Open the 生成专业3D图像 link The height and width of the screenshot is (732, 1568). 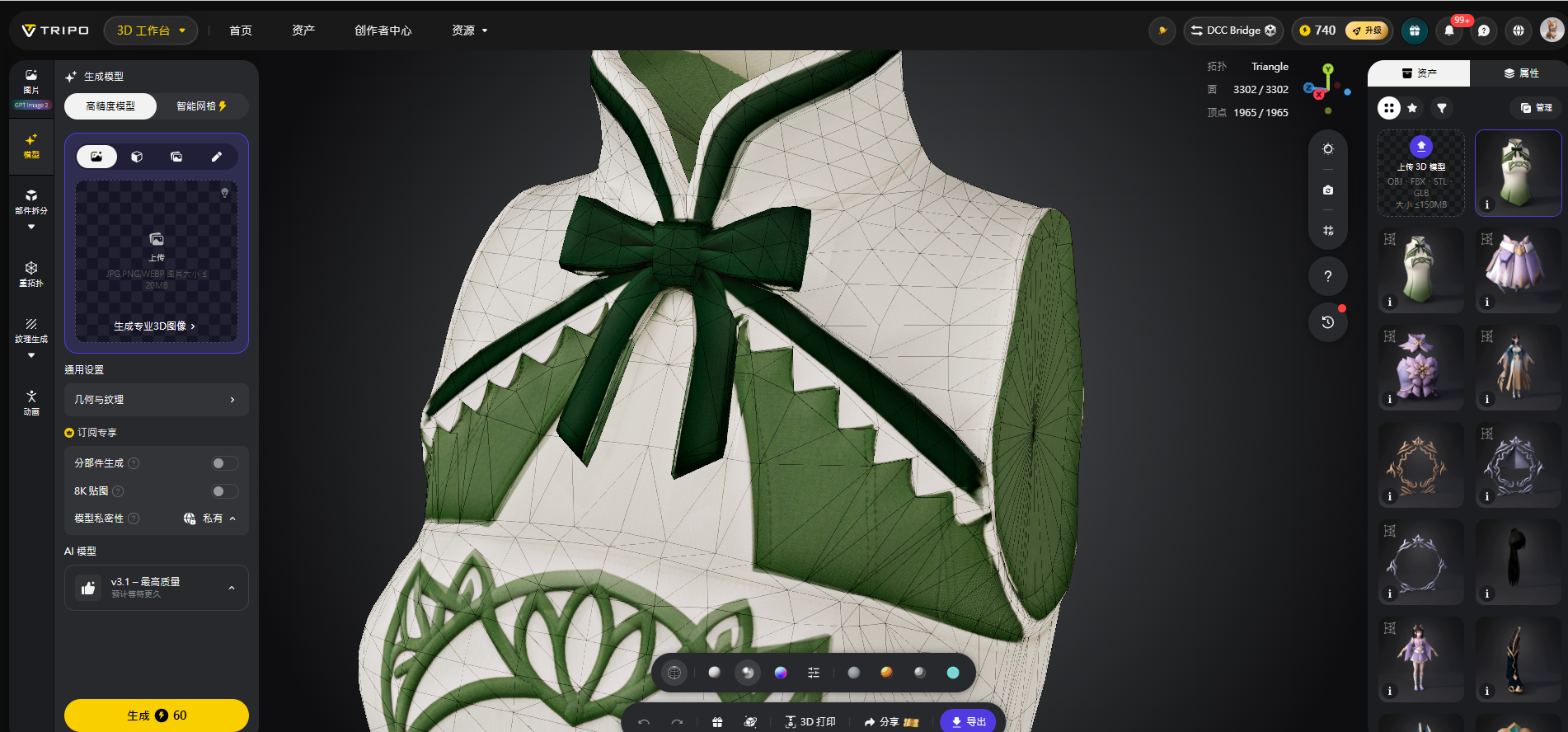[x=154, y=326]
